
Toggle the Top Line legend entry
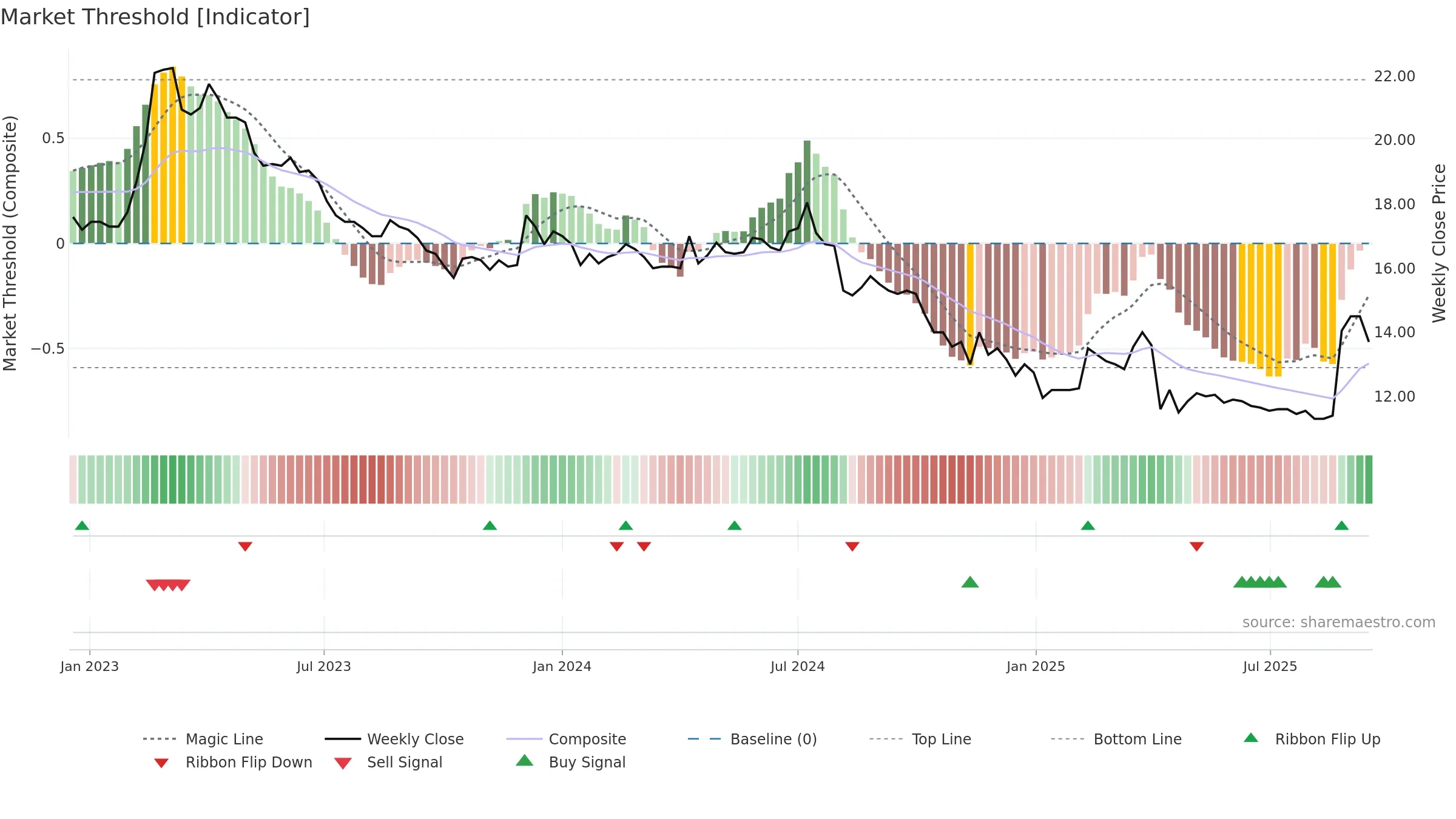coord(920,739)
